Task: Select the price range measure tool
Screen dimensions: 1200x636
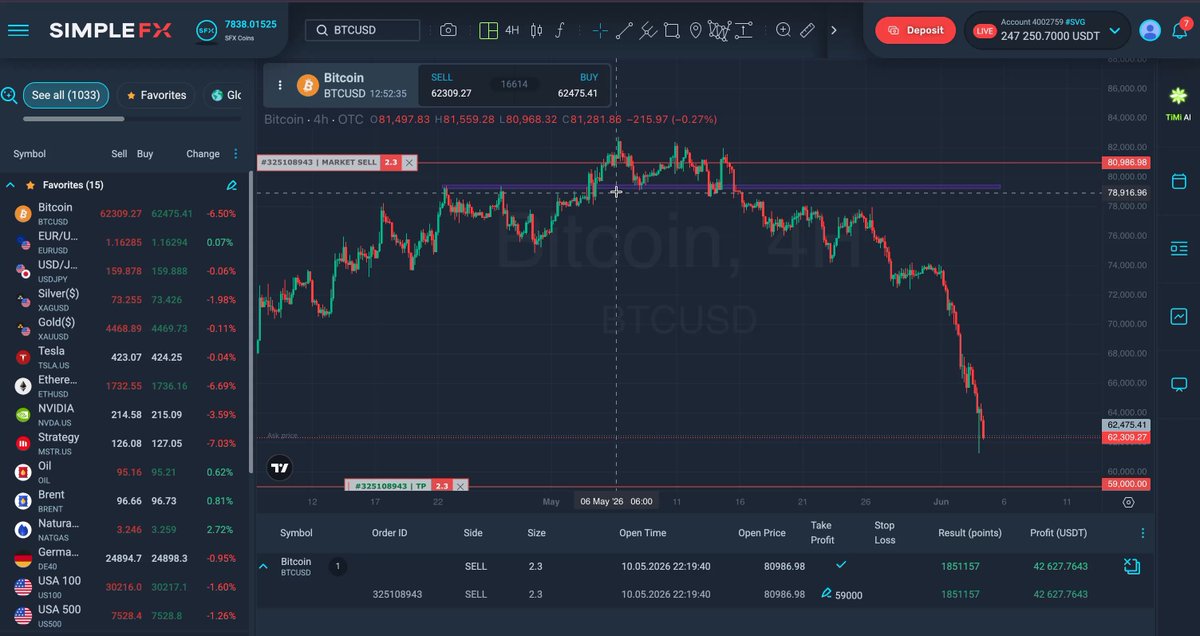Action: click(744, 30)
